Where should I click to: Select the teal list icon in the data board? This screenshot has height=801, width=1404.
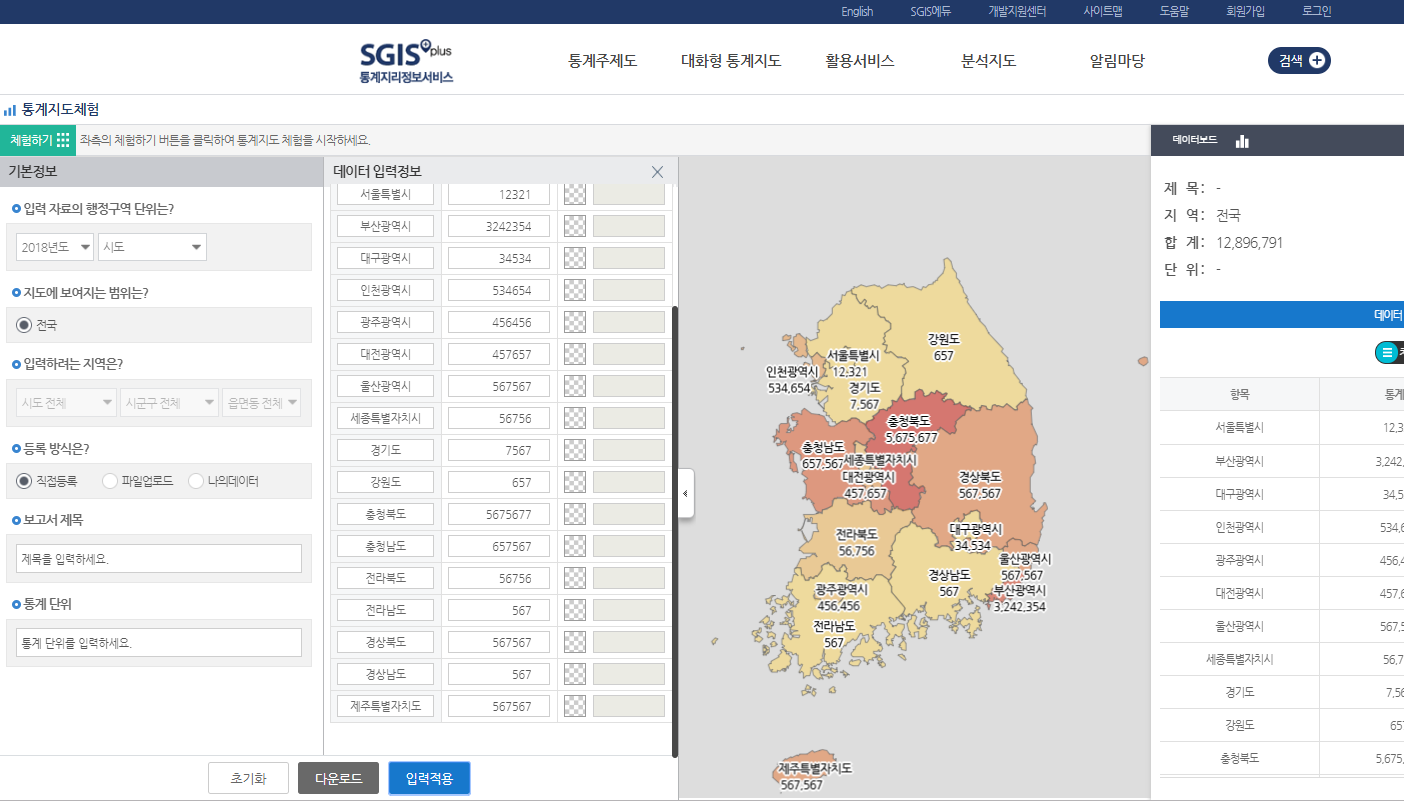click(1387, 352)
